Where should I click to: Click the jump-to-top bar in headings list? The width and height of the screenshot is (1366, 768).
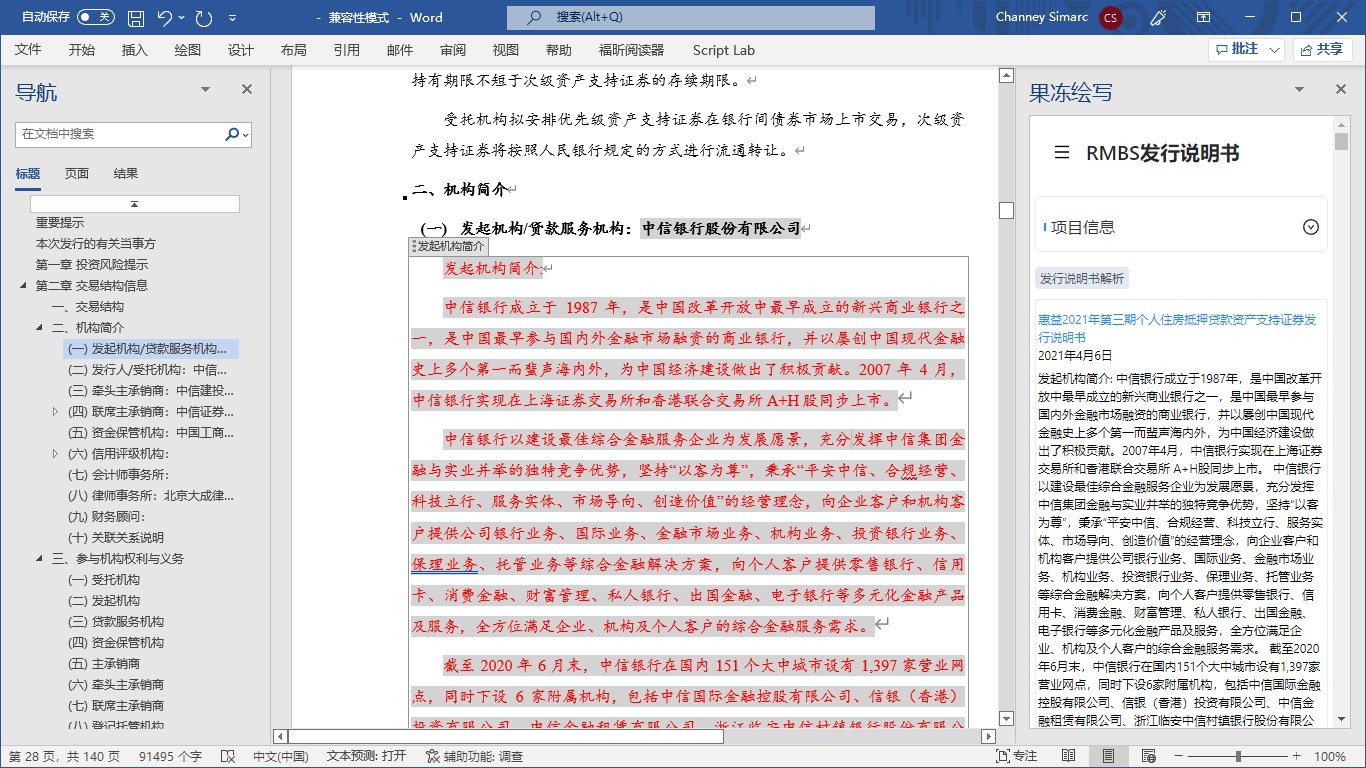[135, 203]
